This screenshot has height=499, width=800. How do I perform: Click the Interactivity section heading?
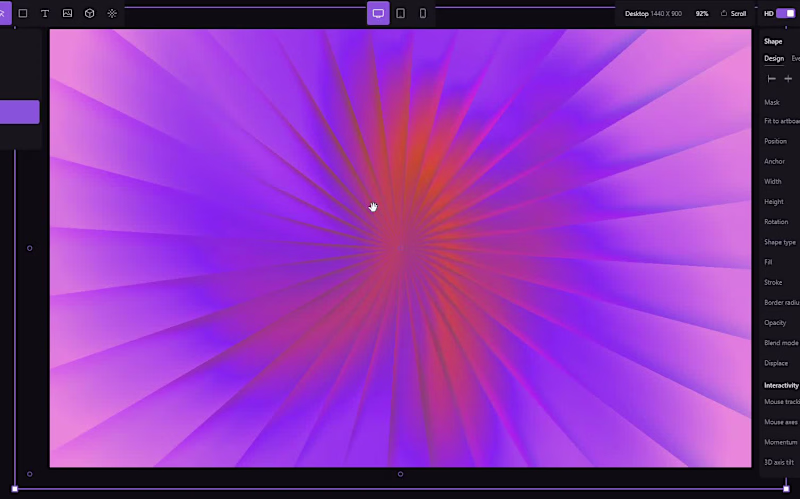(781, 385)
